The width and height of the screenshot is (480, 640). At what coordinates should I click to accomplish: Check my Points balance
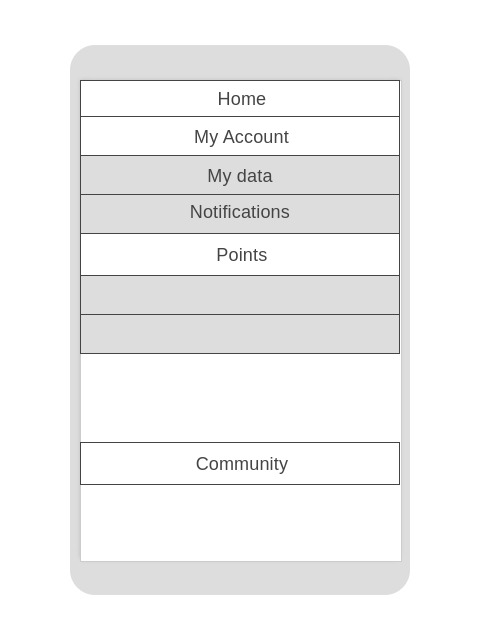tap(240, 255)
